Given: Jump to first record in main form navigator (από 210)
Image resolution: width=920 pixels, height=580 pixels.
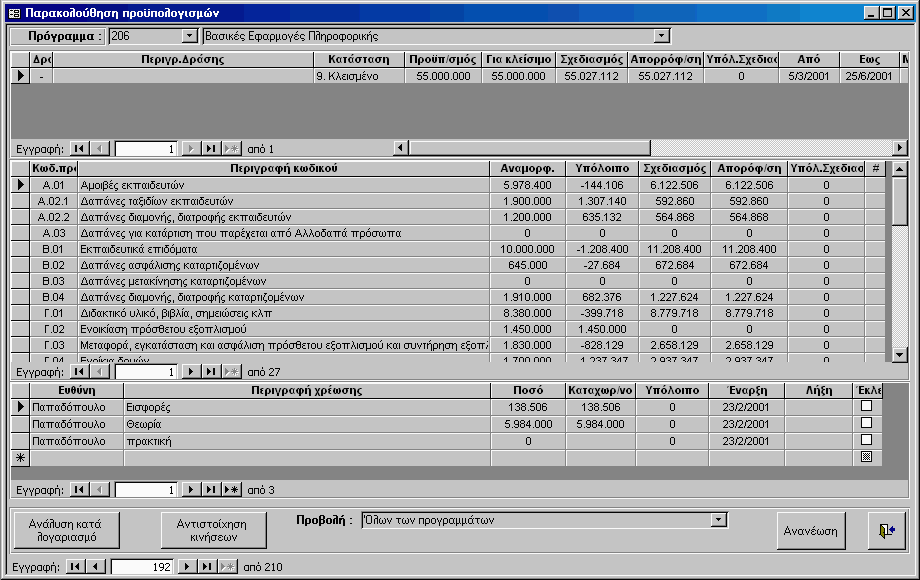Looking at the screenshot, I should click(76, 567).
